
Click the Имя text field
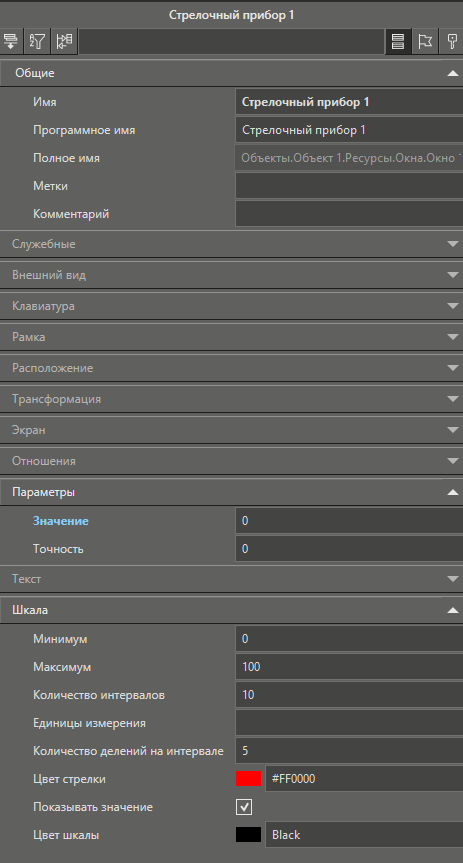(x=350, y=102)
